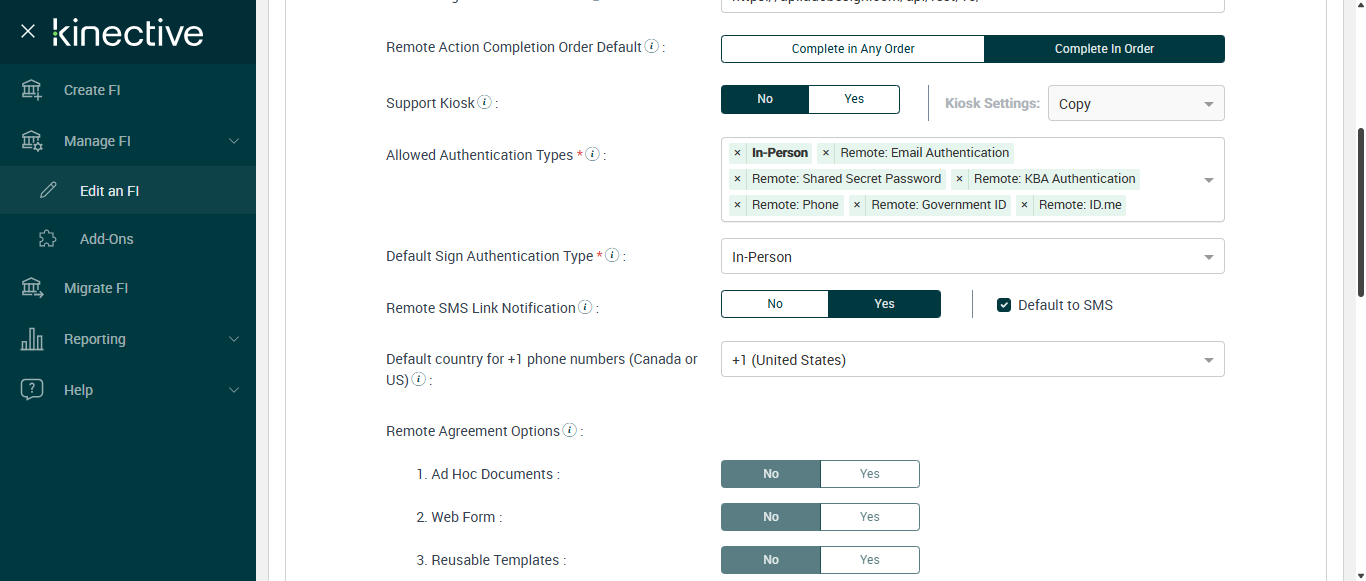The width and height of the screenshot is (1366, 581).
Task: Toggle the Default to SMS checkbox
Action: (1004, 305)
